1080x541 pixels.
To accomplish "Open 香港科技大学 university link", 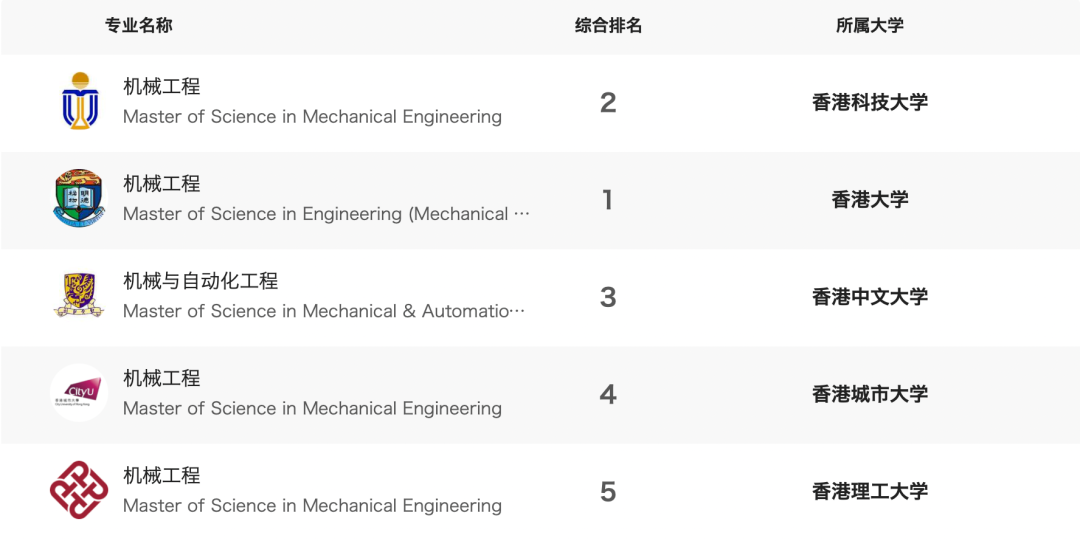I will [x=869, y=102].
